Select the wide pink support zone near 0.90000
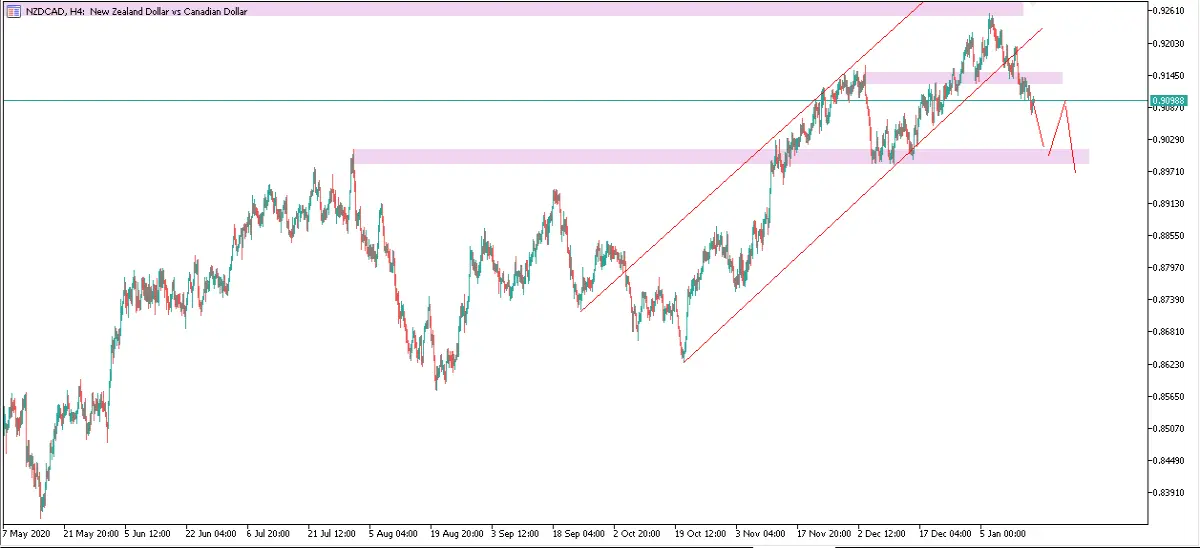The image size is (1200, 548). tap(721, 157)
